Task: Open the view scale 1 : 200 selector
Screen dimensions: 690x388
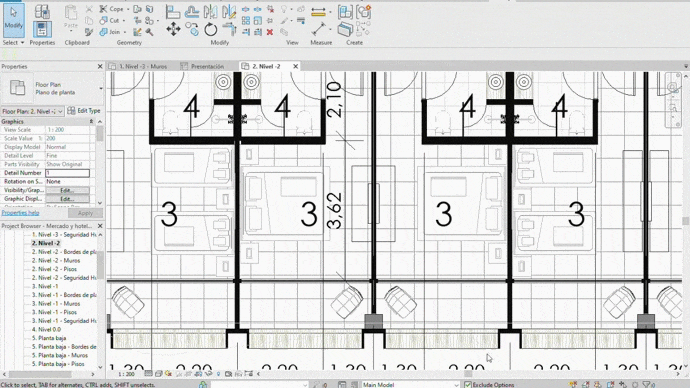Action: [127, 374]
